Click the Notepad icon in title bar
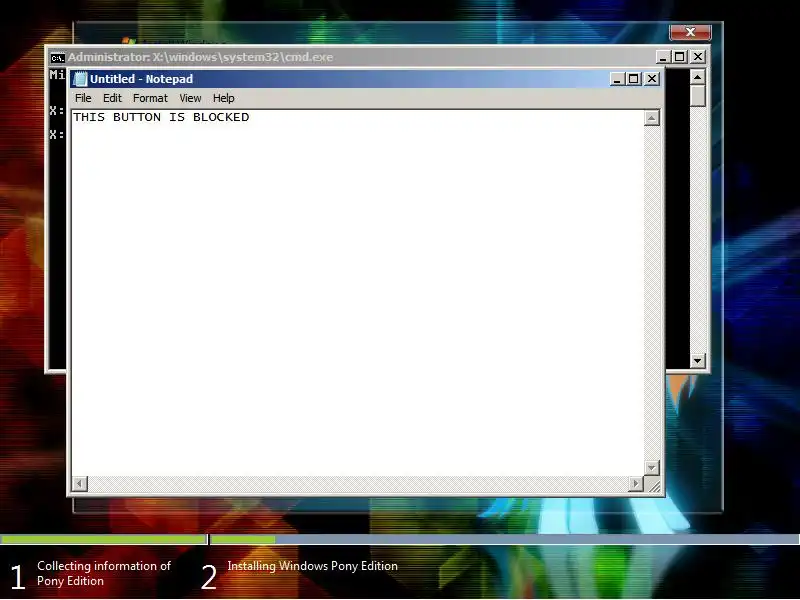This screenshot has width=800, height=600. pos(80,79)
